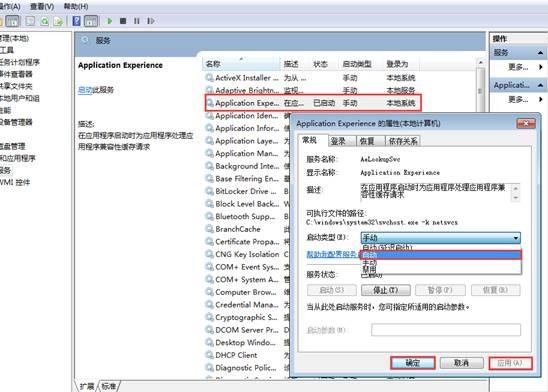Click the 确定 button
Viewport: 548px width, 392px height.
pos(413,363)
